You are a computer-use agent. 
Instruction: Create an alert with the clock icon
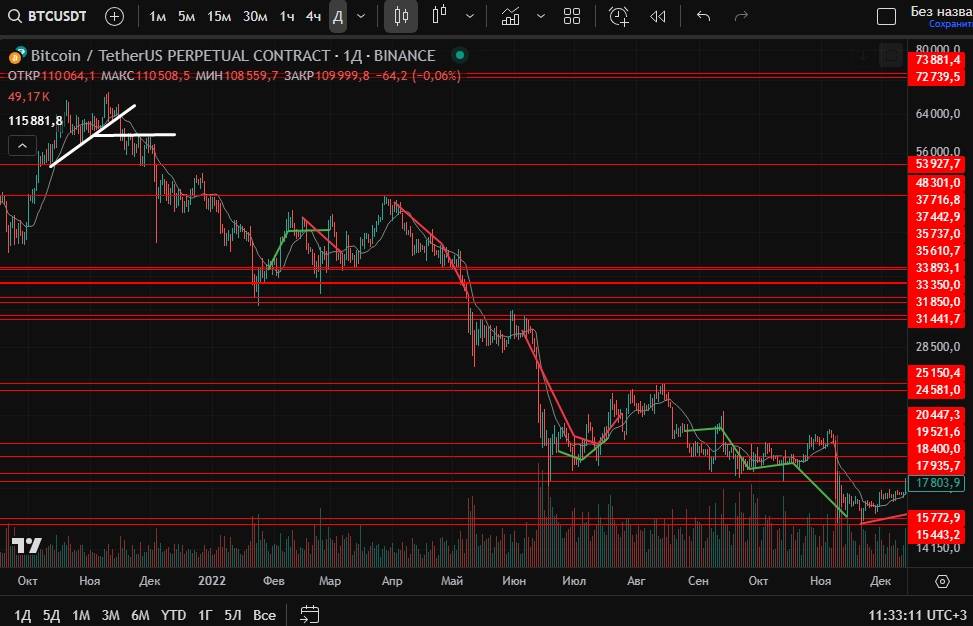(x=619, y=16)
